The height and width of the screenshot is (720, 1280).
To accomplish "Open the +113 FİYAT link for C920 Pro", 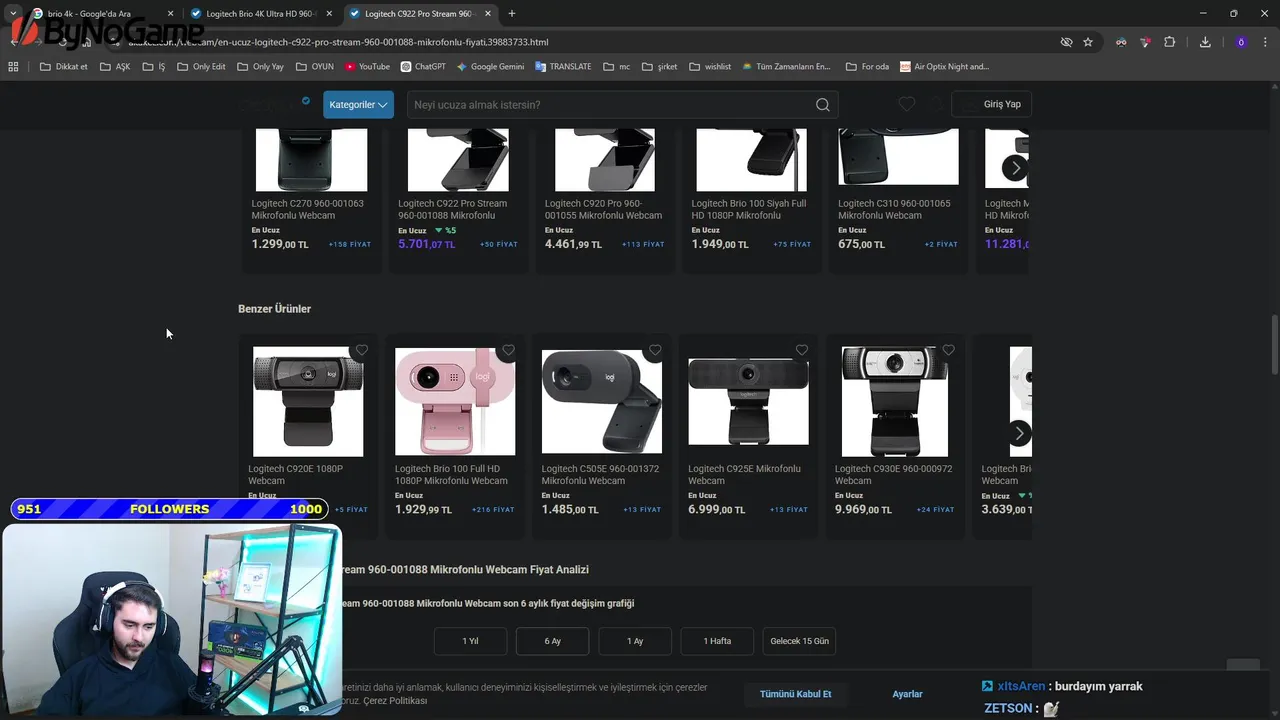I will [x=643, y=244].
